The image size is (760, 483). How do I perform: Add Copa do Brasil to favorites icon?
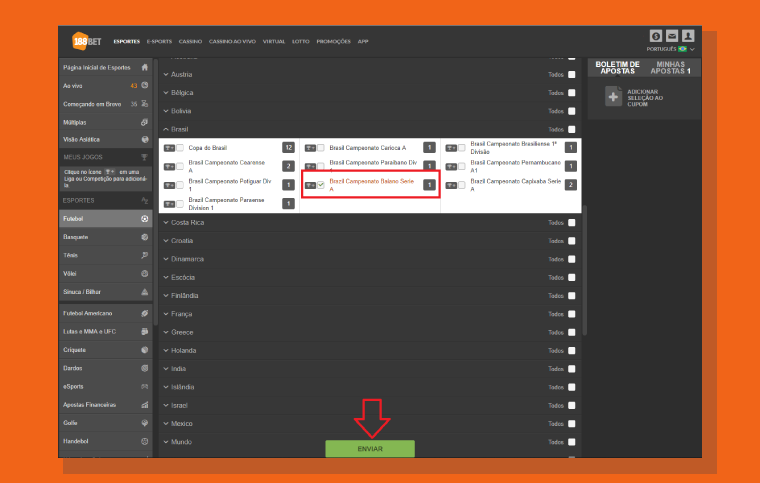point(169,148)
